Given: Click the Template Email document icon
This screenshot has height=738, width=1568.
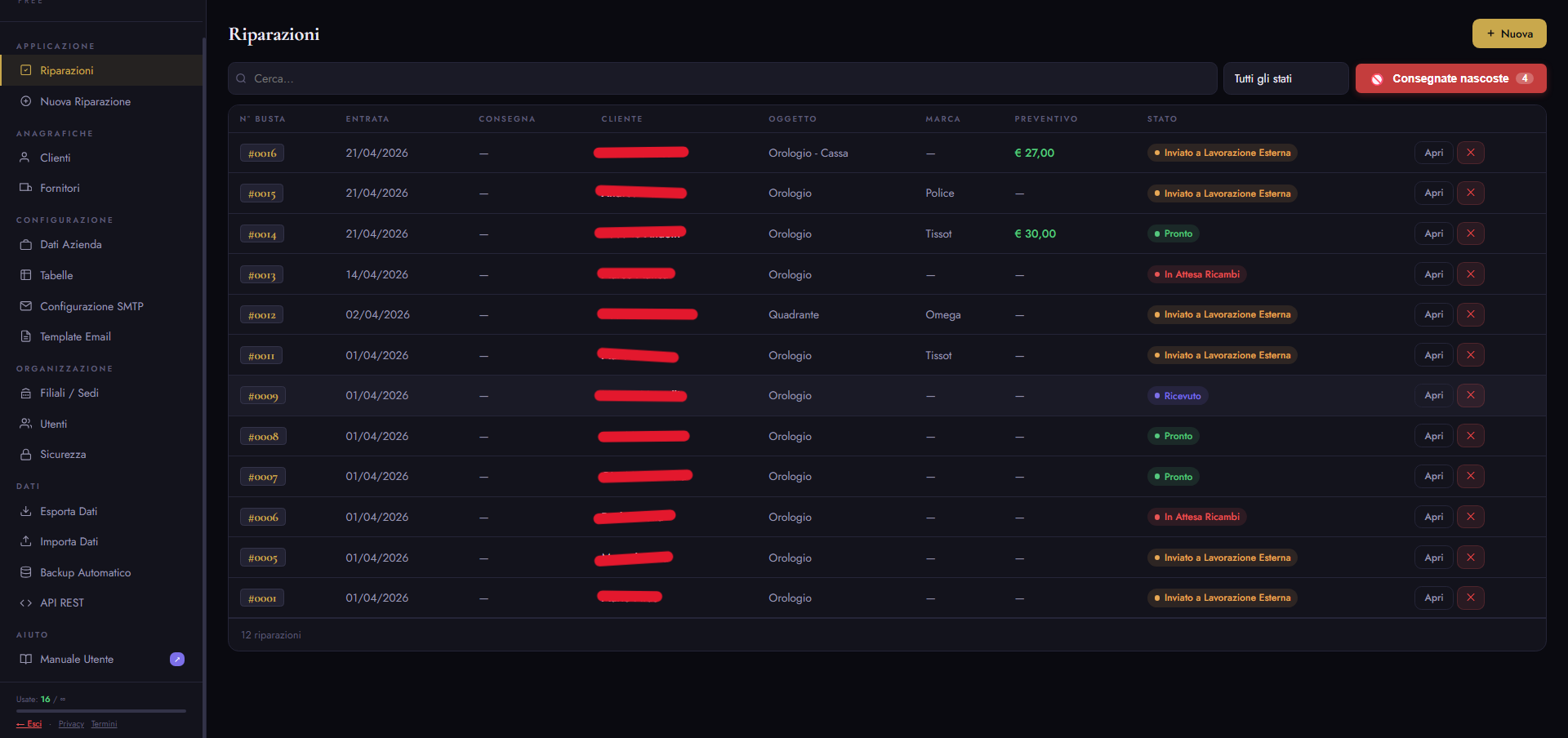Looking at the screenshot, I should tap(25, 336).
